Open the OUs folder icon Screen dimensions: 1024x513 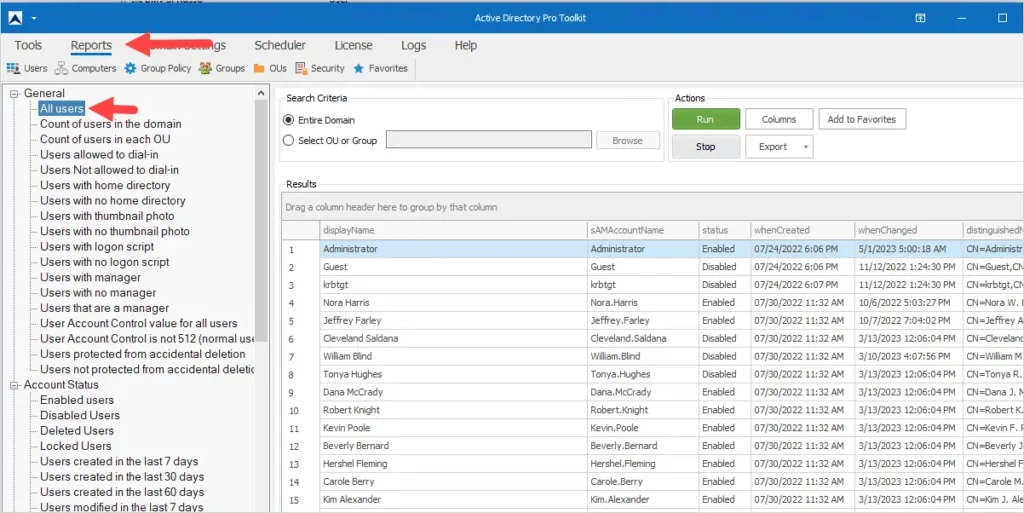point(259,69)
